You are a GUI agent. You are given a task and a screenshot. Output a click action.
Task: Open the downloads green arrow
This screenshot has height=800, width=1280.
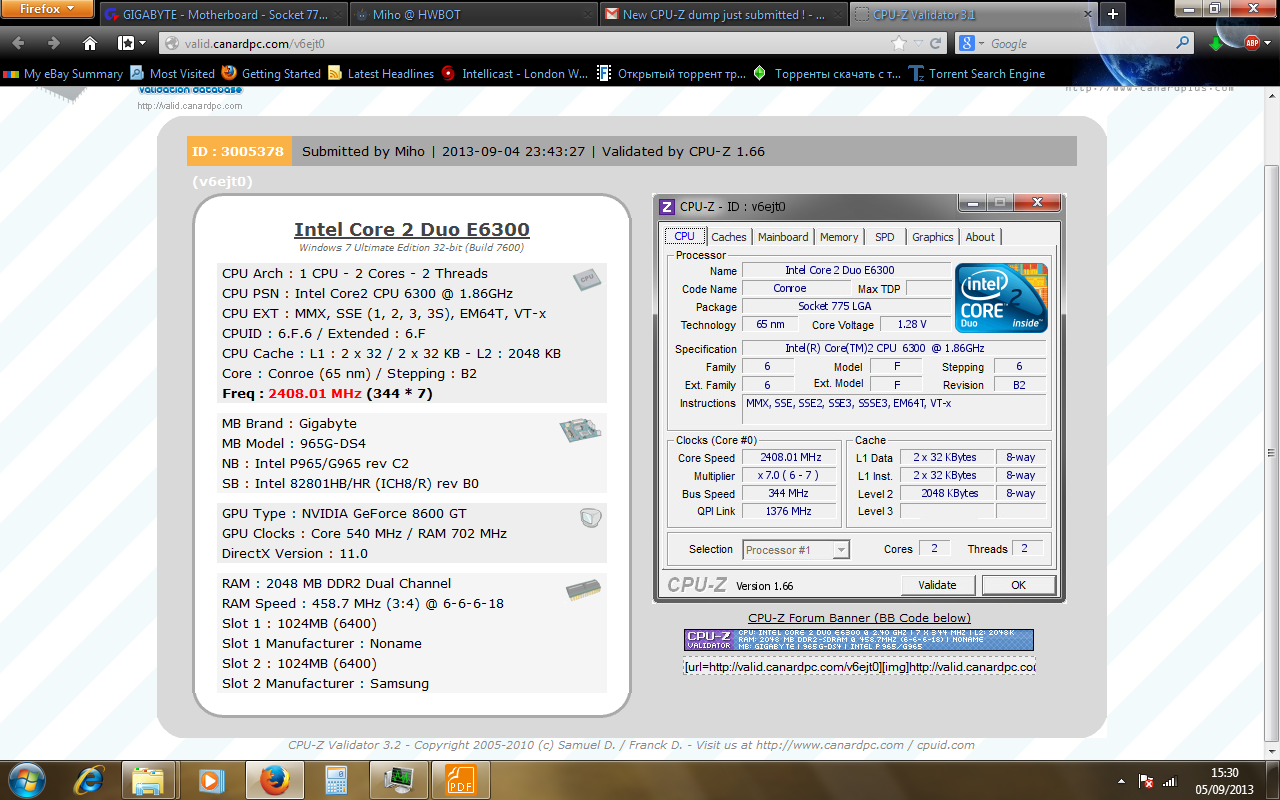coord(1217,44)
